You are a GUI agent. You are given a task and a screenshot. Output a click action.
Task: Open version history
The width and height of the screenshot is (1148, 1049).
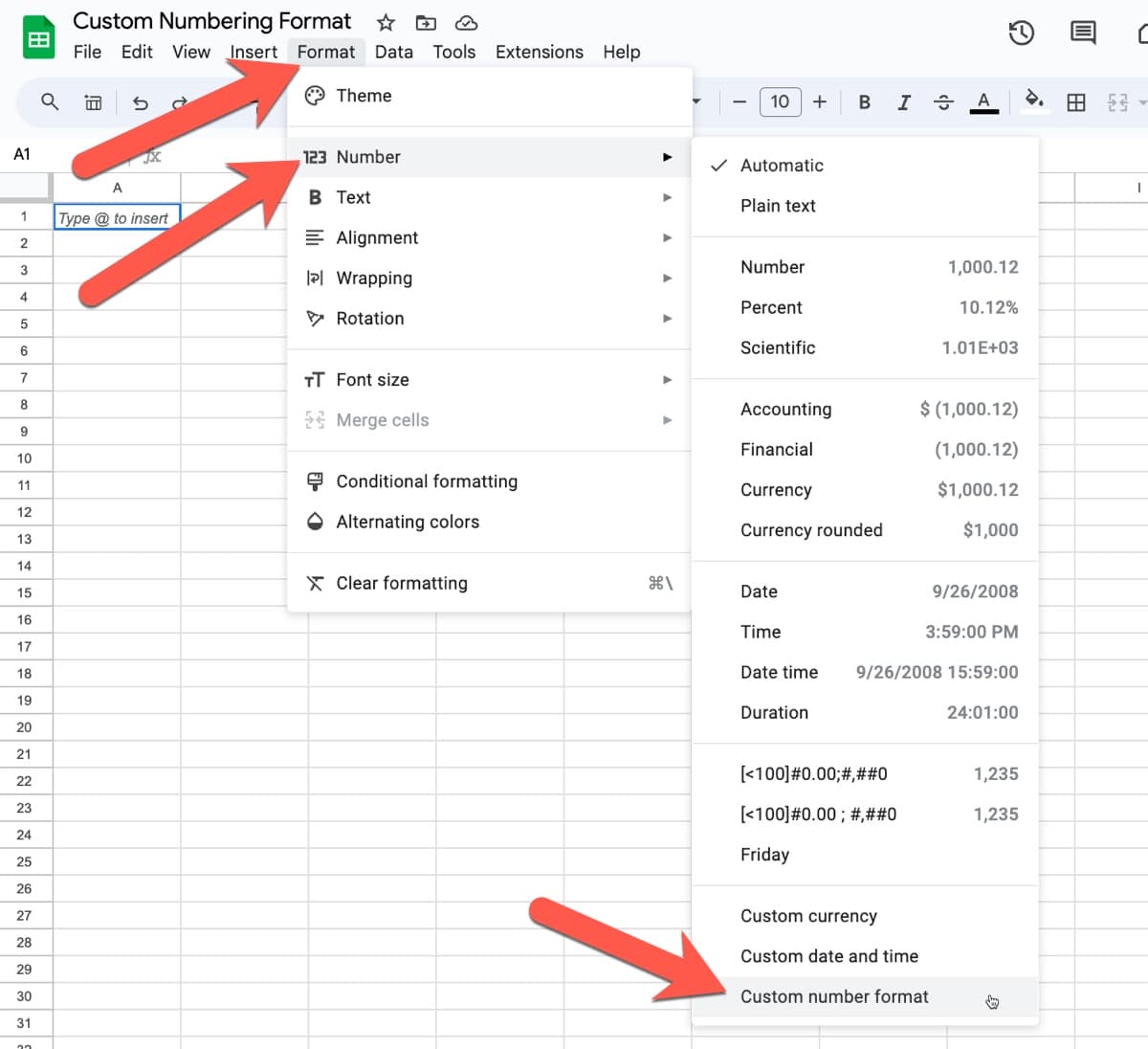1021,32
